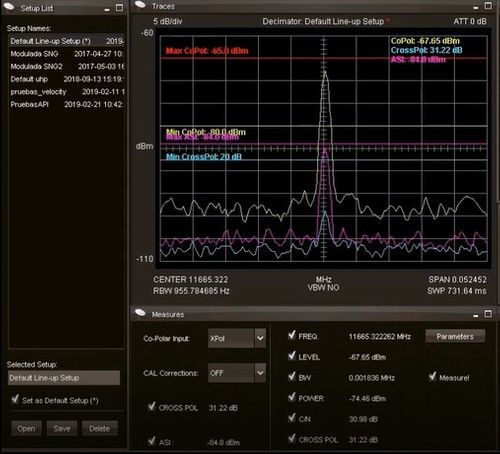Click the Open setup button
The width and height of the screenshot is (500, 454).
pos(26,428)
